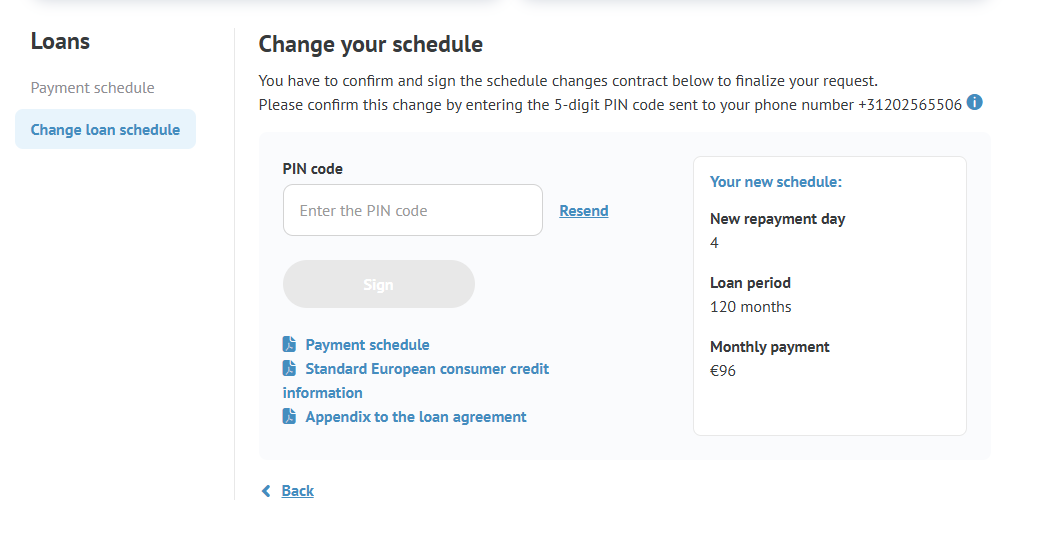Open the Appendix to the loan agreement link
The width and height of the screenshot is (1039, 533).
point(415,417)
